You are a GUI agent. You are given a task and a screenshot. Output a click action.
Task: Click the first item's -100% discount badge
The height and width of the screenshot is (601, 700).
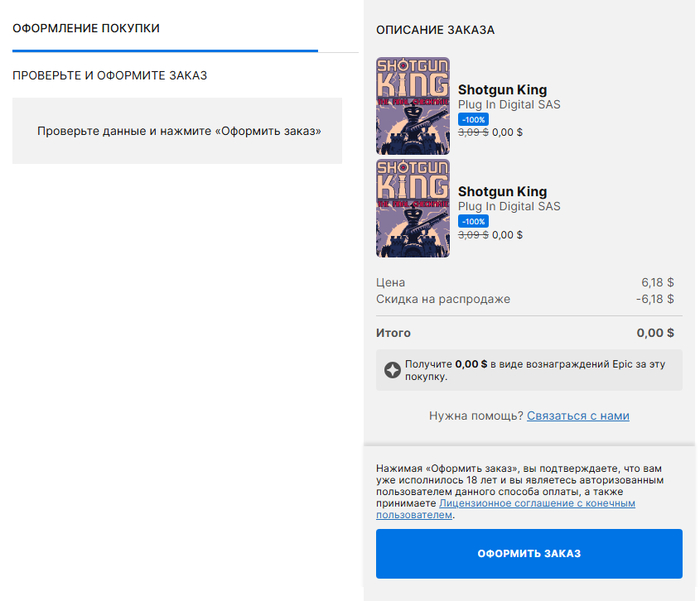(x=474, y=119)
